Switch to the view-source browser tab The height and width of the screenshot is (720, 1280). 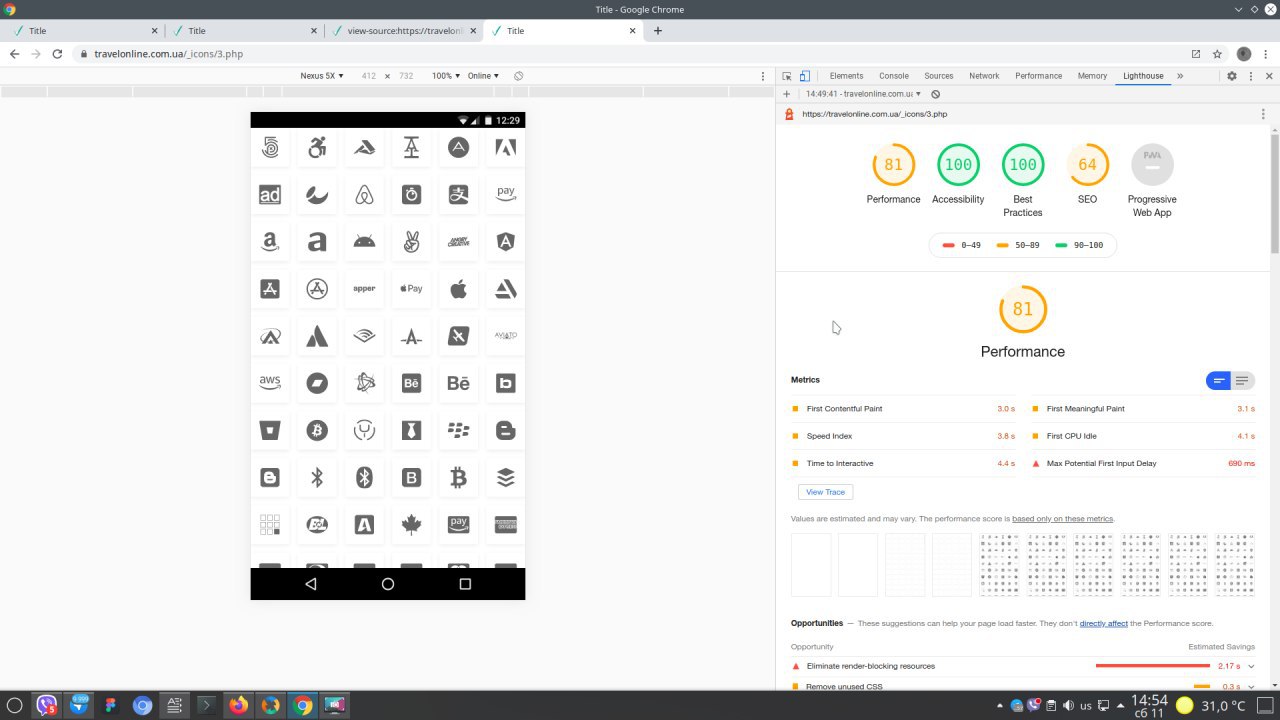[x=405, y=31]
